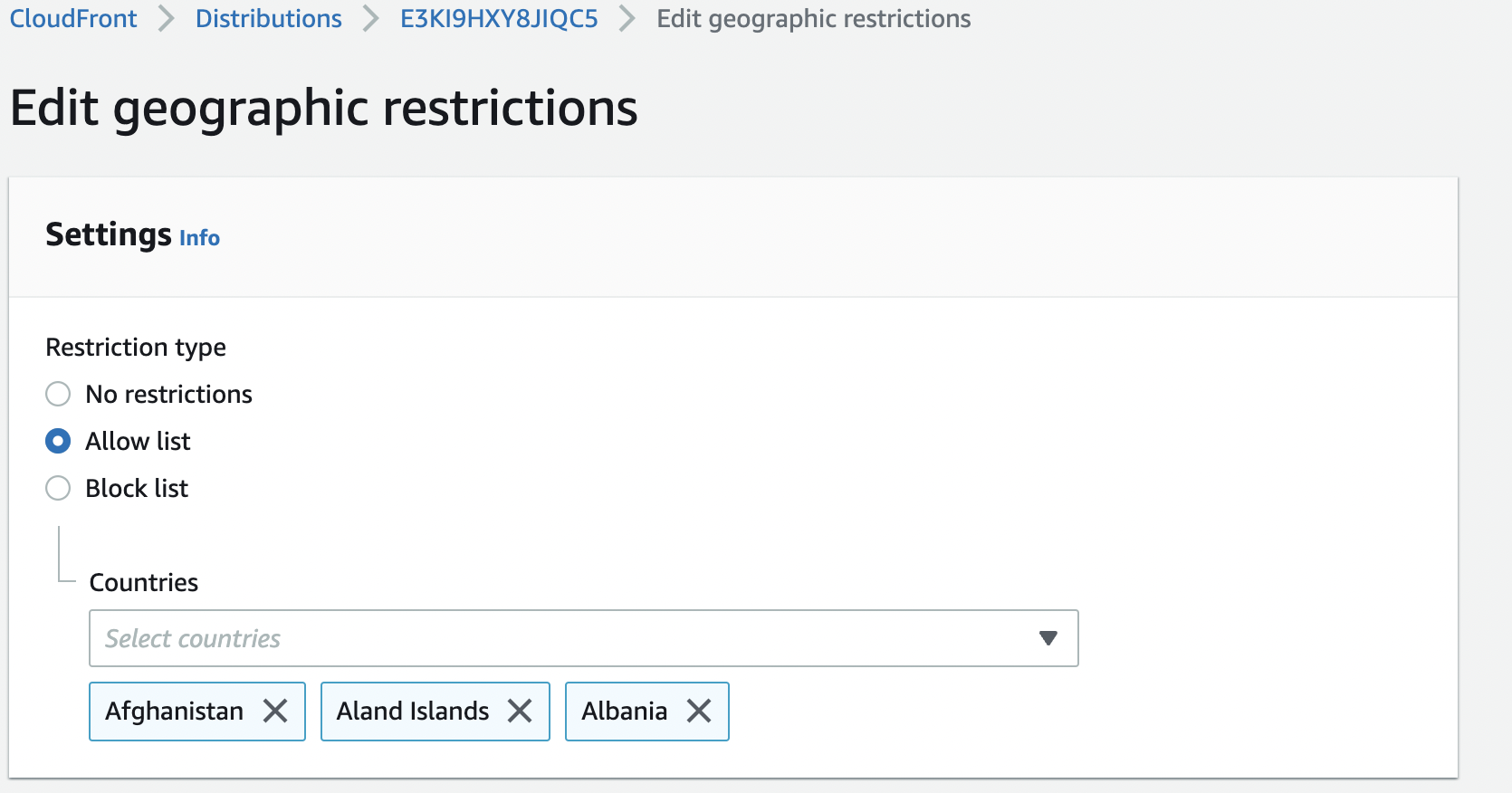The width and height of the screenshot is (1512, 793).
Task: Go to CloudFront breadcrumb link
Action: (73, 19)
